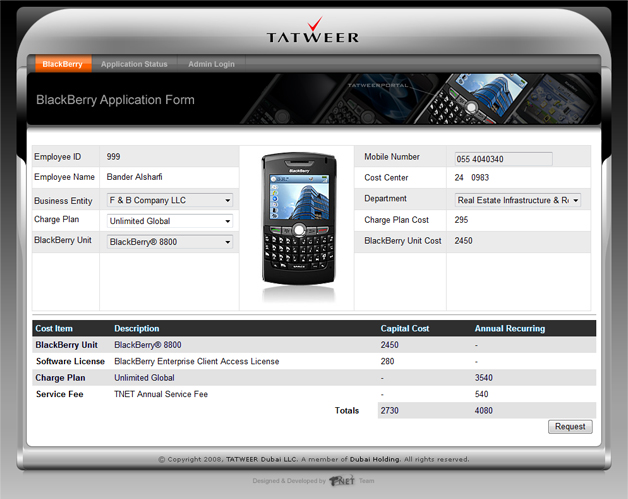
Task: Open the Charge Plan dropdown
Action: click(x=170, y=221)
